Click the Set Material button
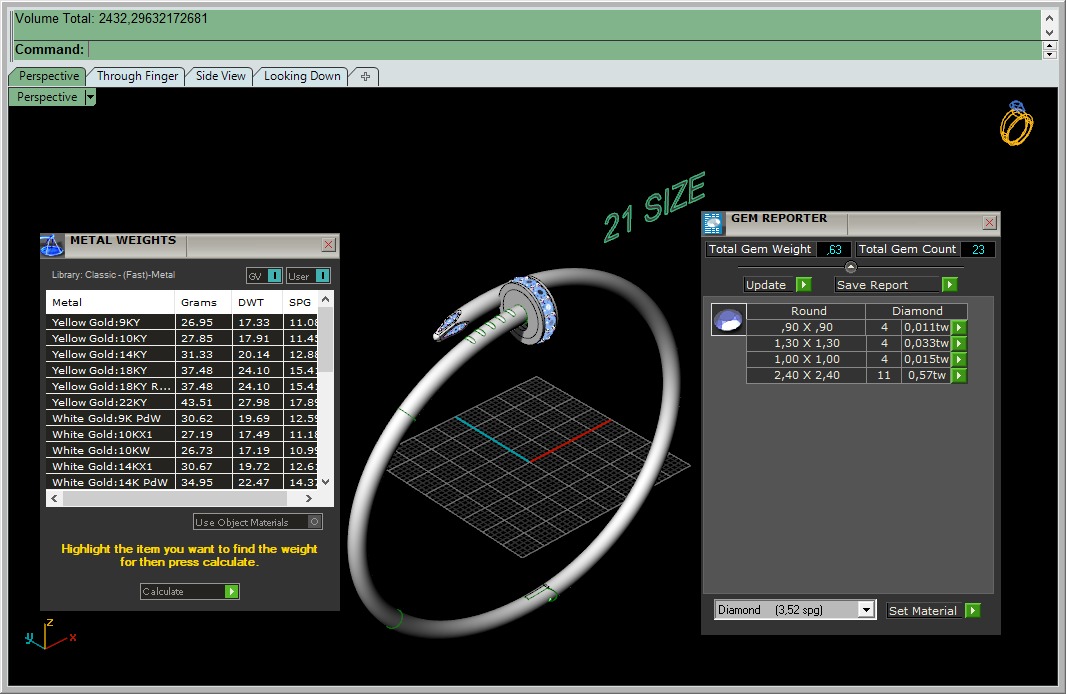 [933, 610]
